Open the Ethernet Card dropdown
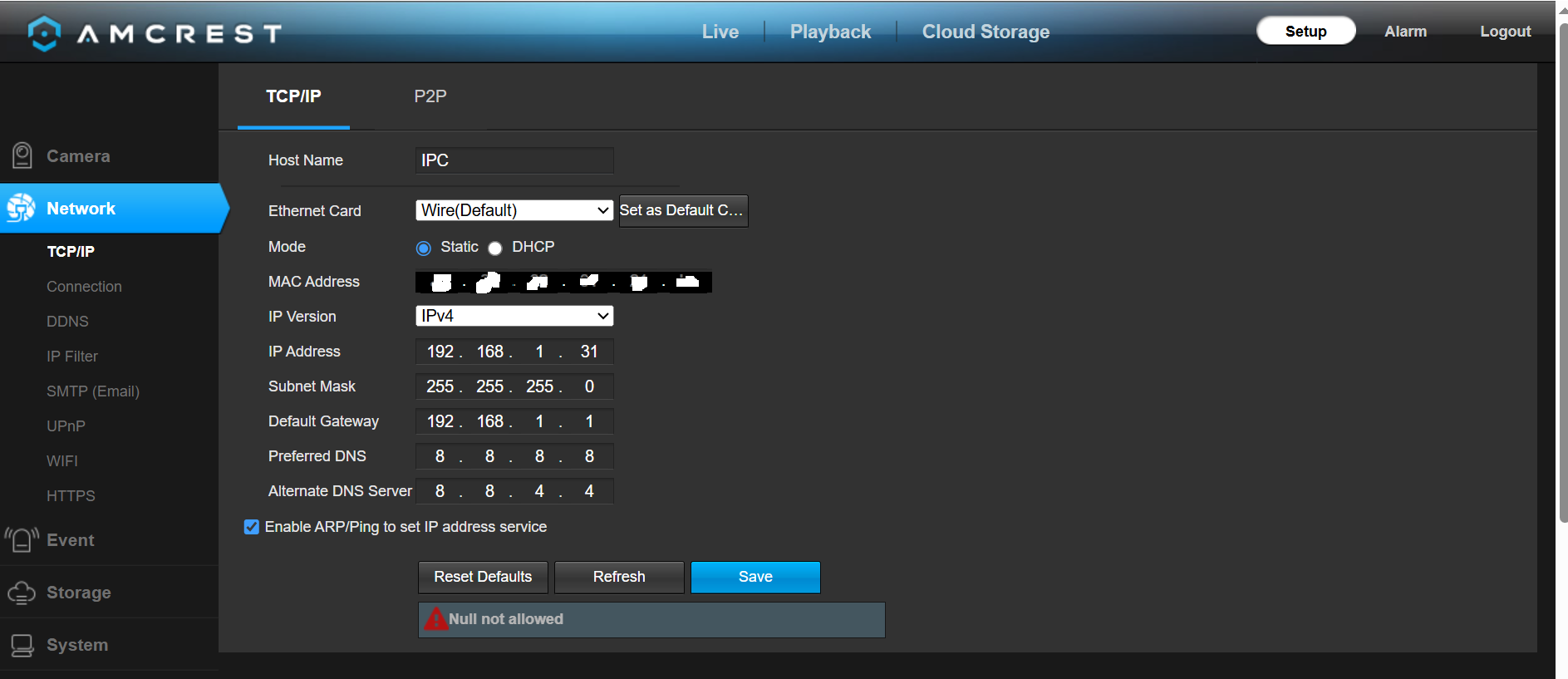The image size is (1568, 679). (514, 210)
